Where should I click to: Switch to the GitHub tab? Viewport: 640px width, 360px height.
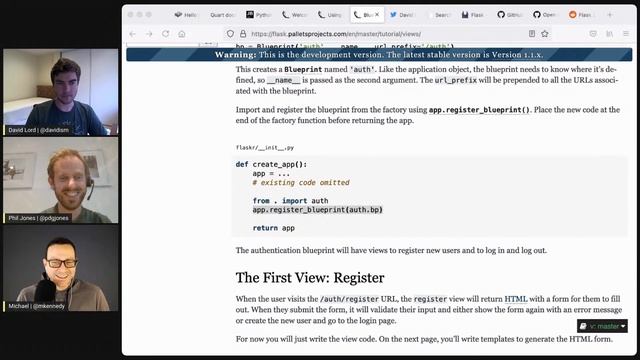tap(509, 15)
